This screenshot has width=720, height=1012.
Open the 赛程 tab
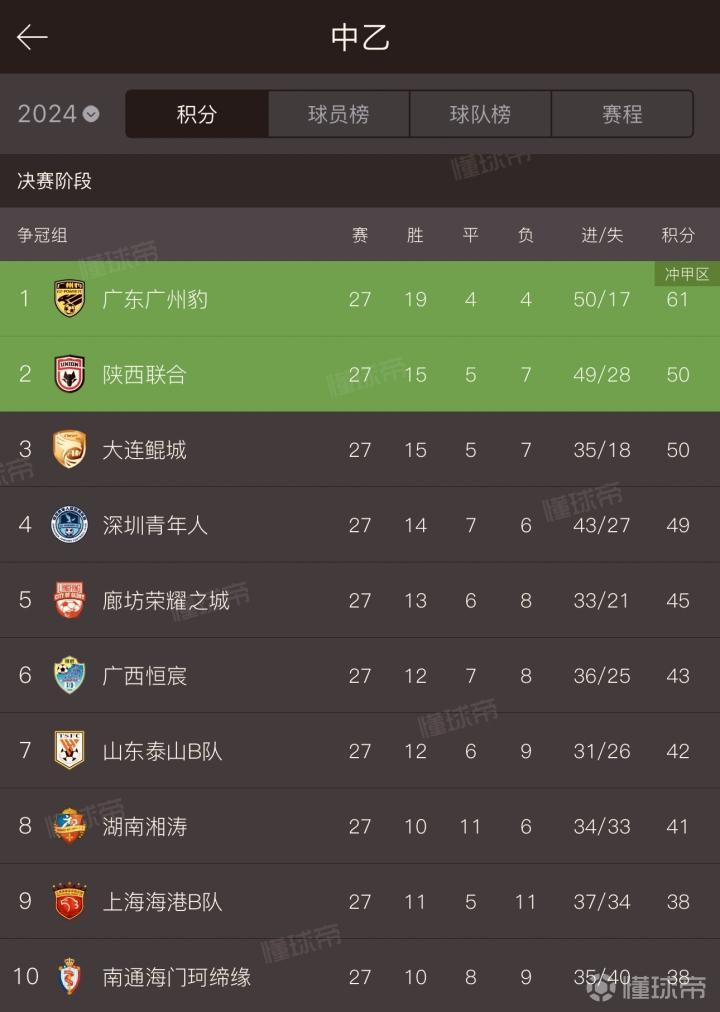pyautogui.click(x=622, y=114)
